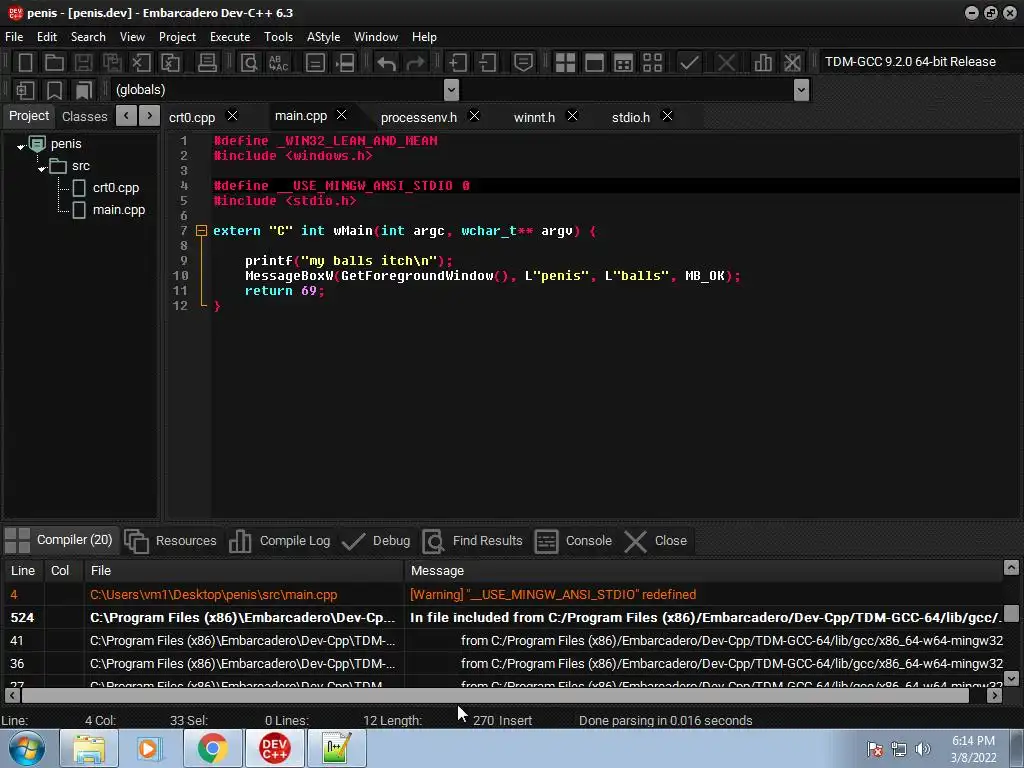This screenshot has height=768, width=1024.
Task: Click the Remove from Project icon
Action: [x=487, y=63]
